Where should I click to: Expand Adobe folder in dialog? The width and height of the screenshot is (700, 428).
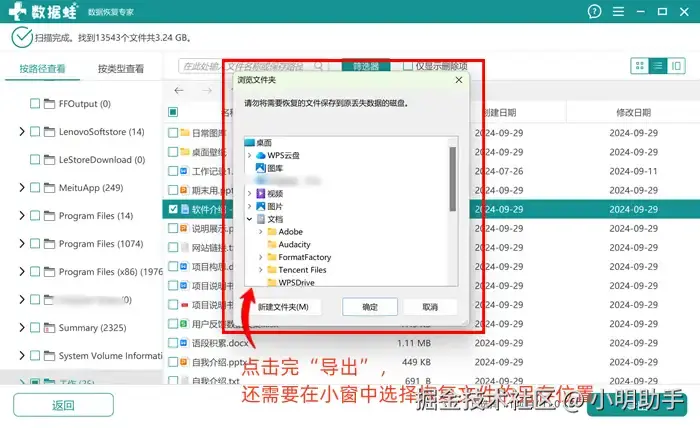pos(261,232)
